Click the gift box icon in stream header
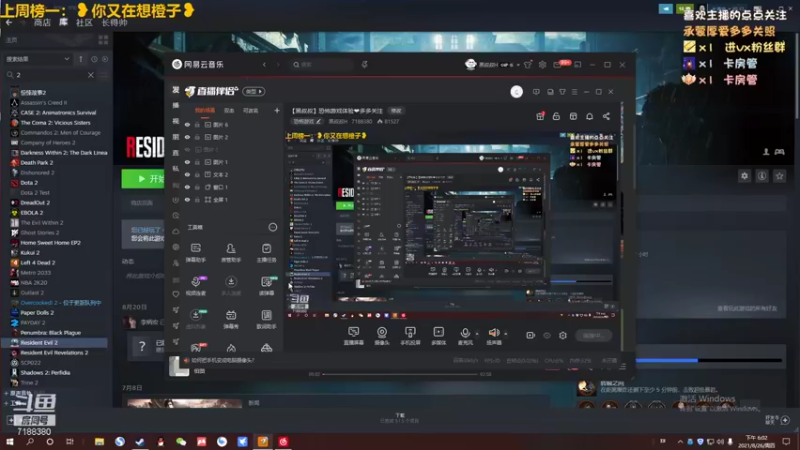The height and width of the screenshot is (450, 800). (540, 116)
